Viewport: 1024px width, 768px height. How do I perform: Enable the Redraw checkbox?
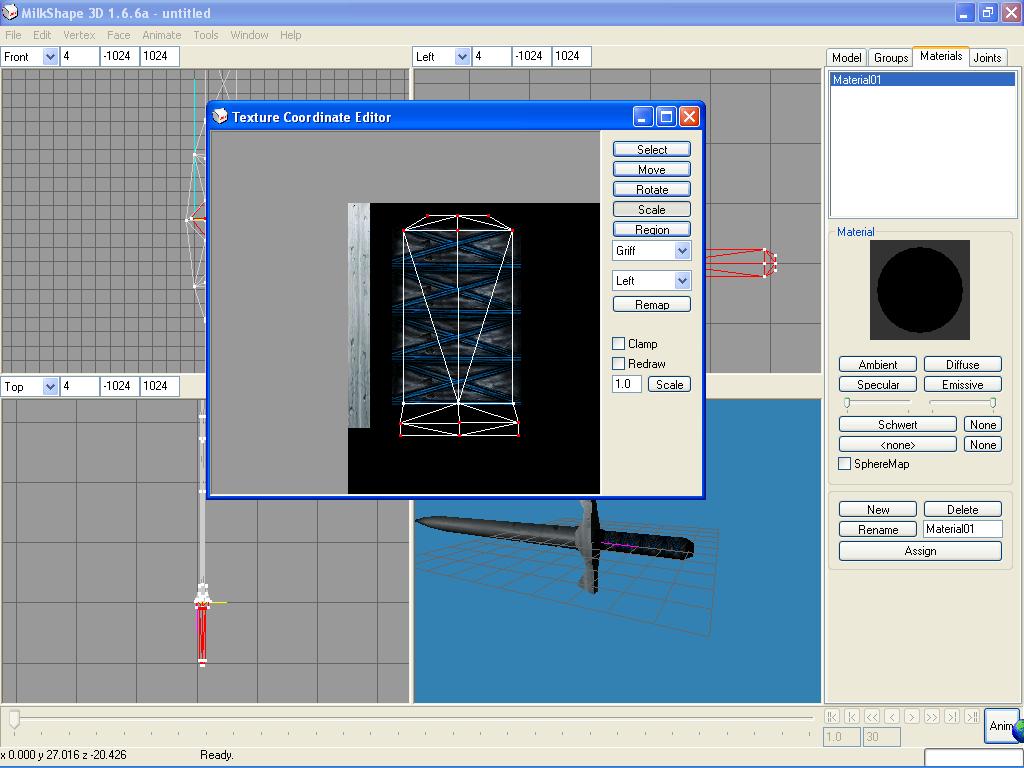618,363
